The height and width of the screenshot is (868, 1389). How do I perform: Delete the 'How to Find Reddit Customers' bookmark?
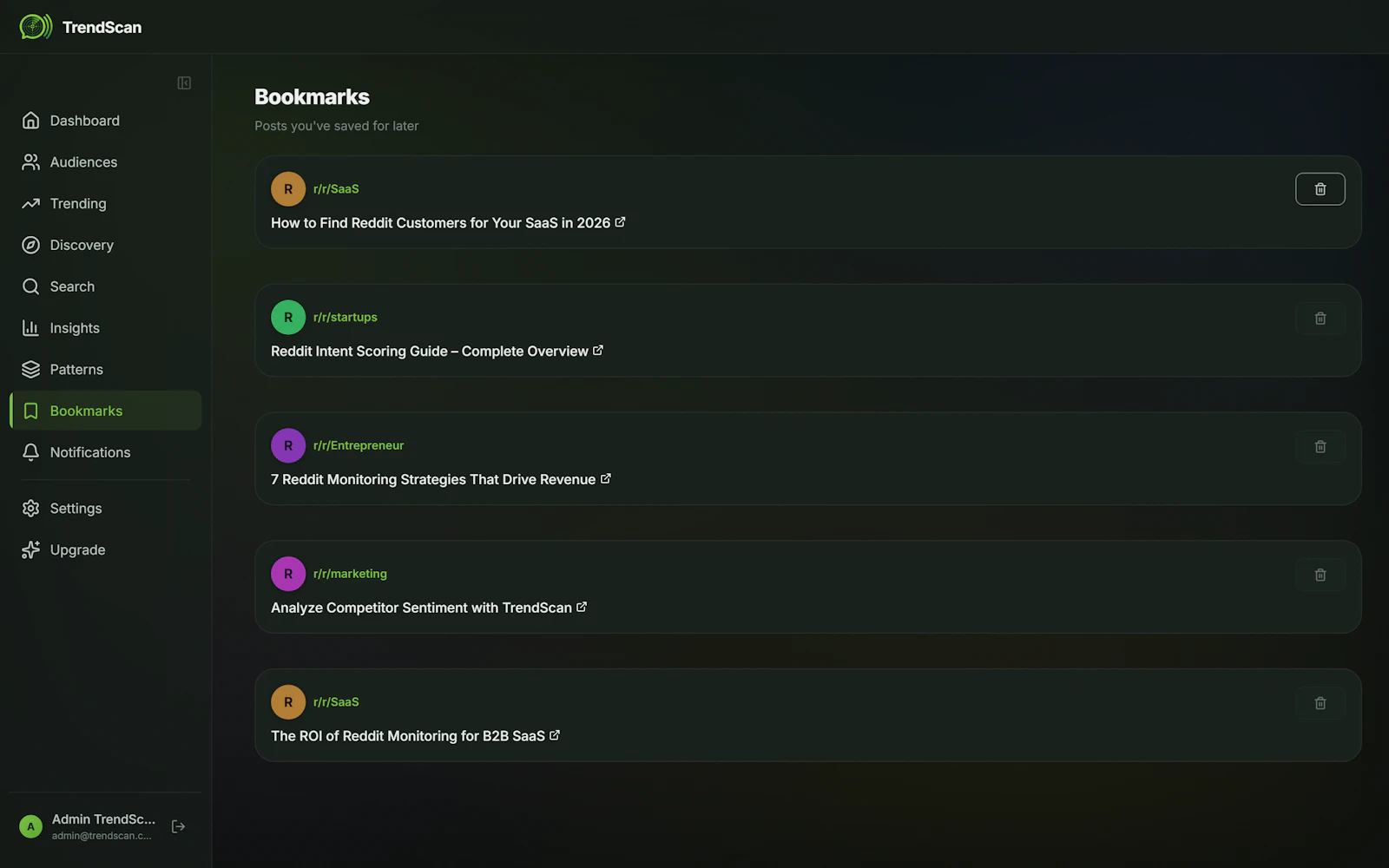[x=1320, y=189]
